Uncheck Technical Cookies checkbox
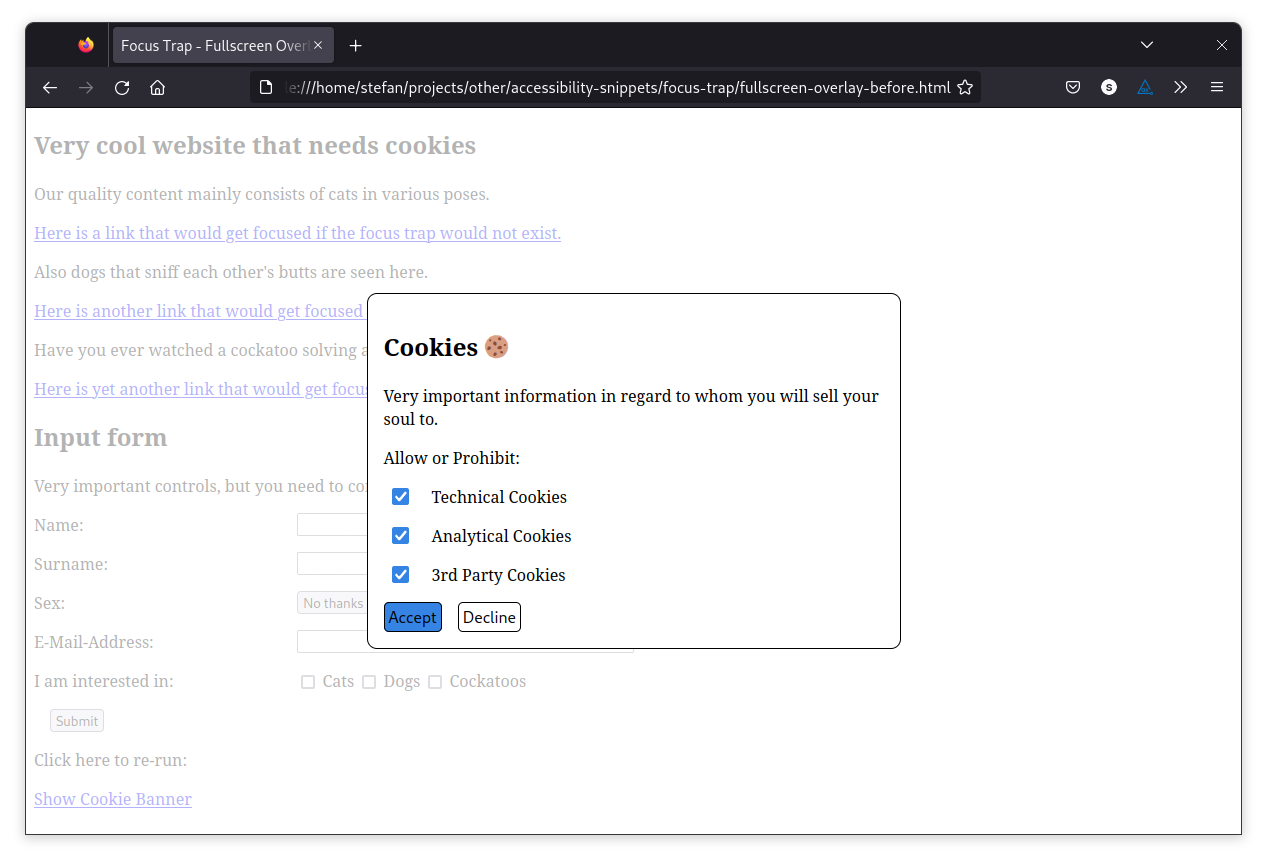 [401, 497]
